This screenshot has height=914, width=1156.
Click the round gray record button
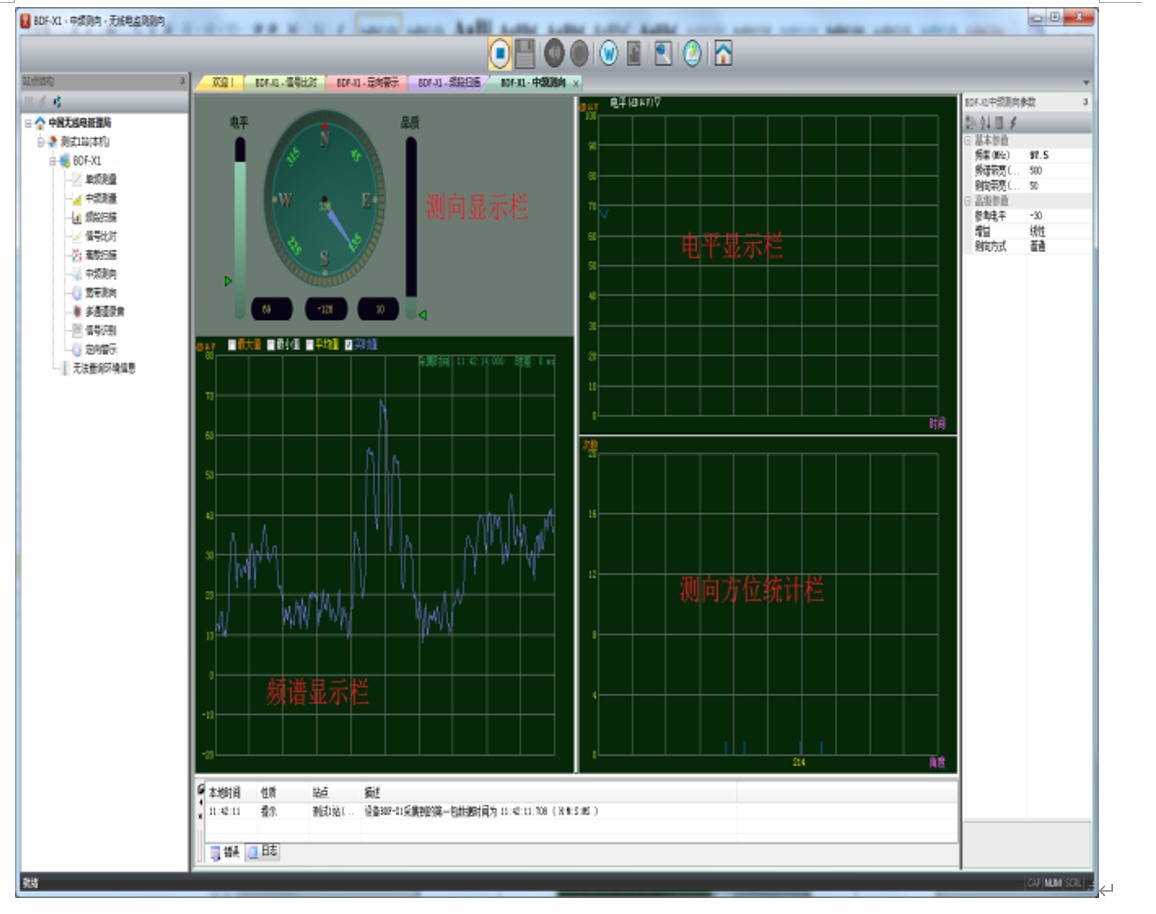pyautogui.click(x=579, y=53)
